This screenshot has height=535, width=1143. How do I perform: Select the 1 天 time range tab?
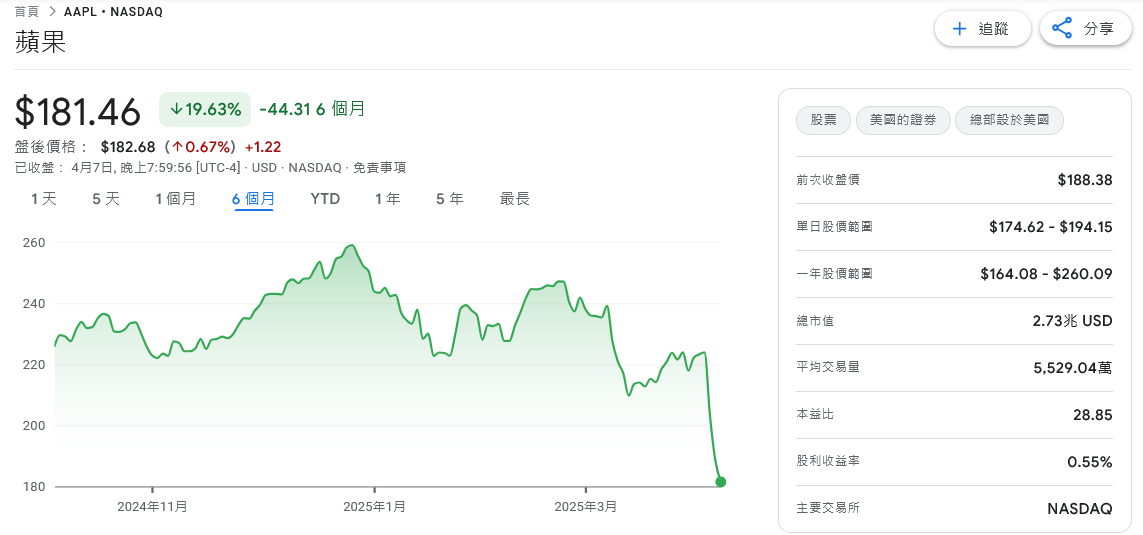44,198
